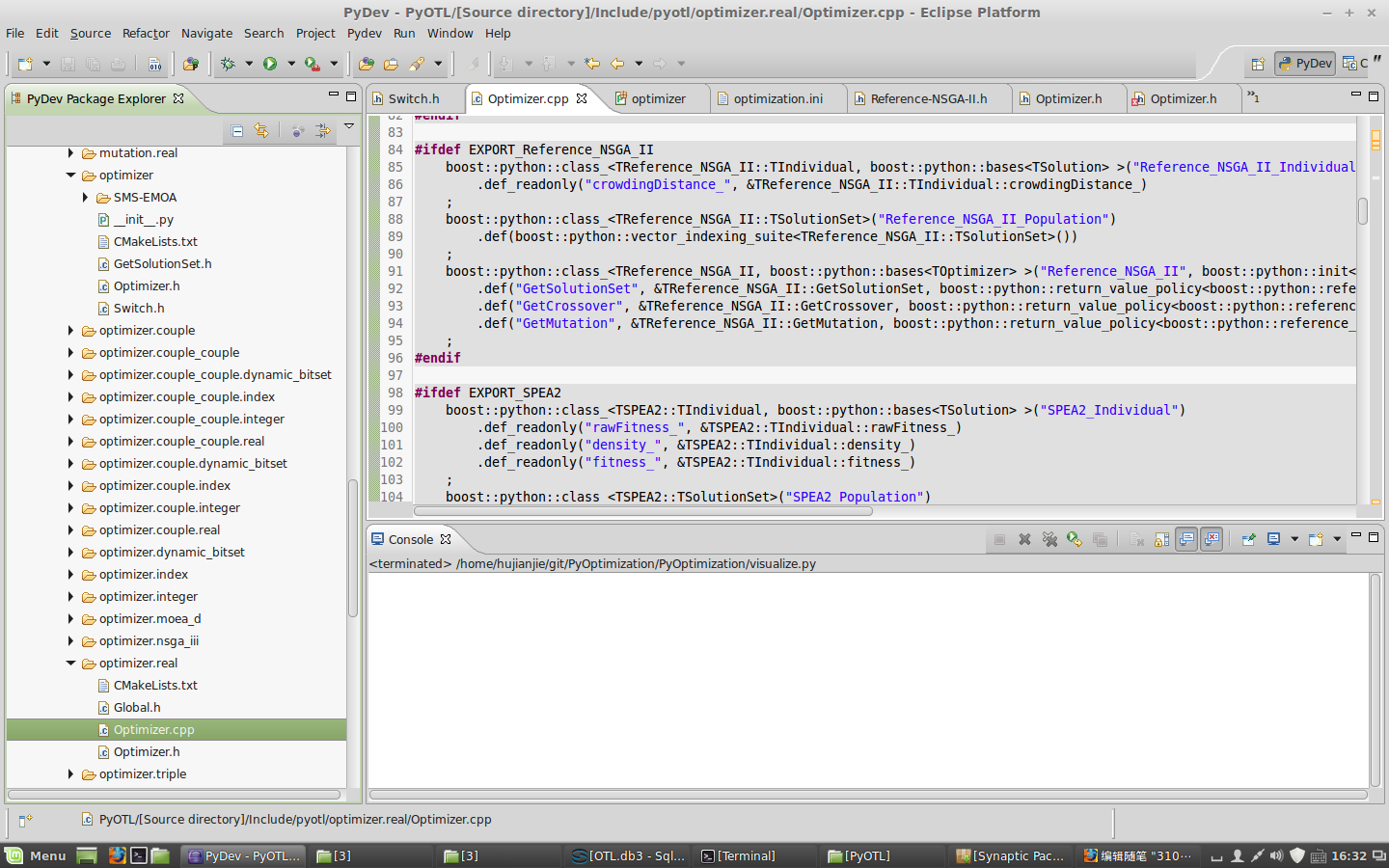Toggle Scroll Lock in Console toolbar
This screenshot has height=868, width=1389.
1161,540
